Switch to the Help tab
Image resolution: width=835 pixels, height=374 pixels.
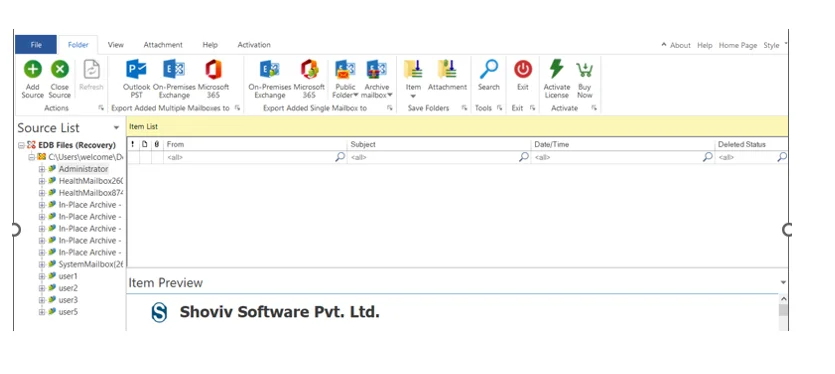click(210, 45)
